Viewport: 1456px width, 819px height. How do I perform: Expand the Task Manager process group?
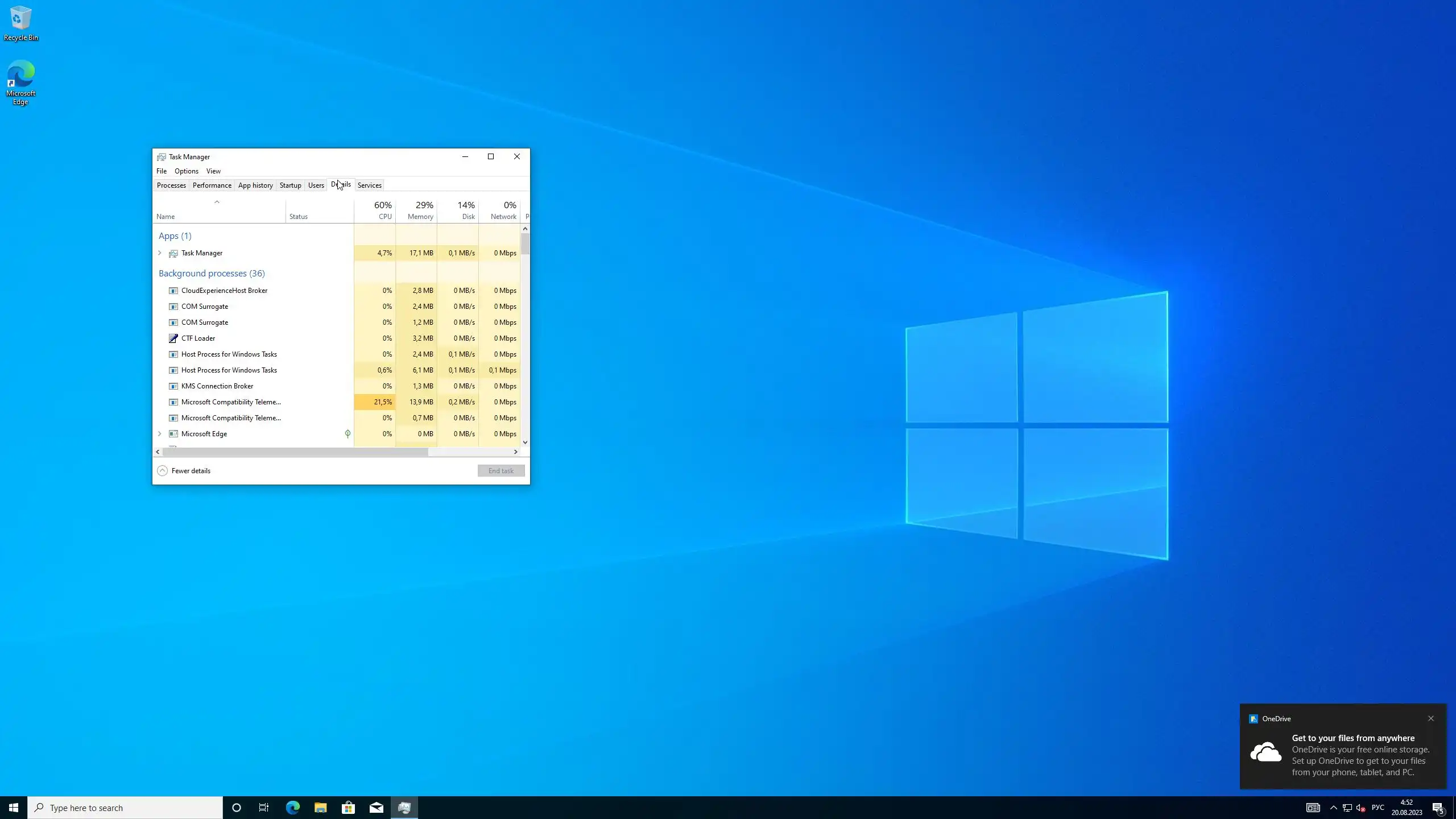pos(160,253)
